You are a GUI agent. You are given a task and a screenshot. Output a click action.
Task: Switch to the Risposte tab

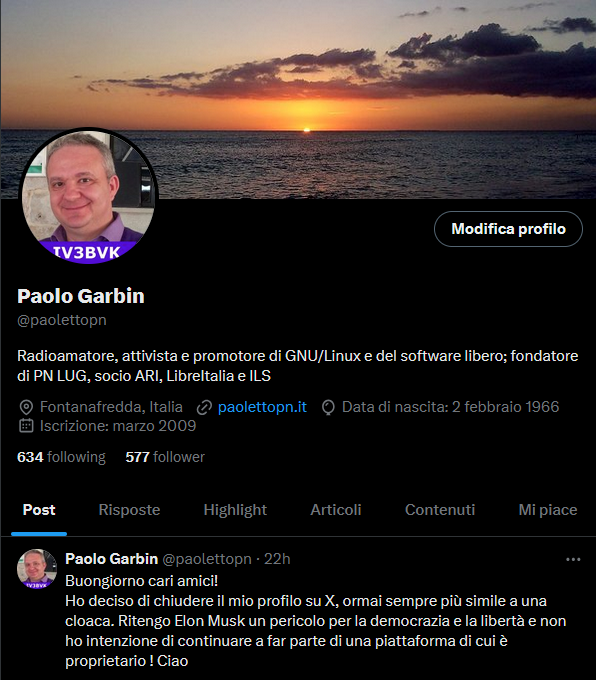129,510
